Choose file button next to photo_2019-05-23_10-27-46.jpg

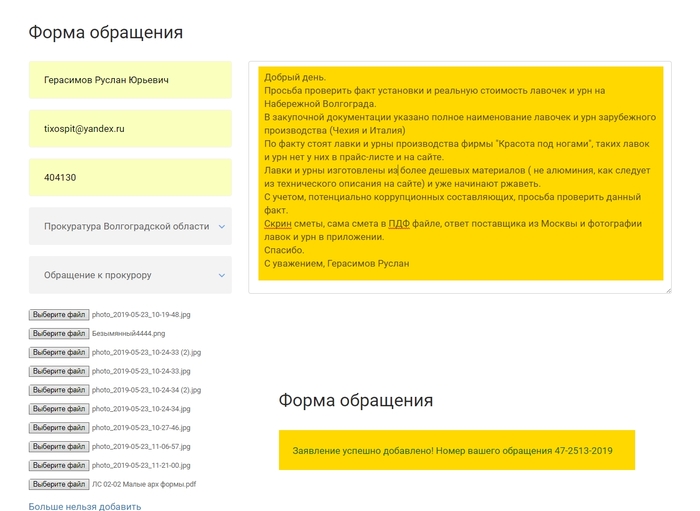pyautogui.click(x=59, y=428)
